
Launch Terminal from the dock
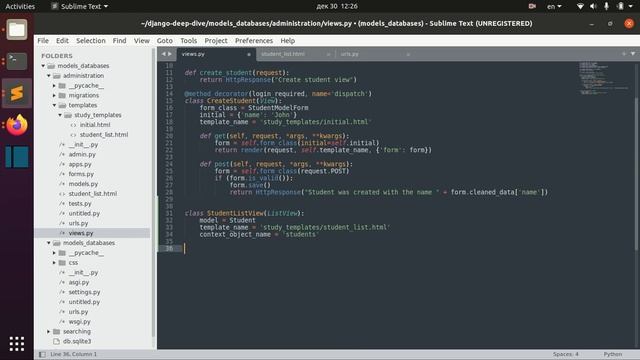click(x=17, y=61)
